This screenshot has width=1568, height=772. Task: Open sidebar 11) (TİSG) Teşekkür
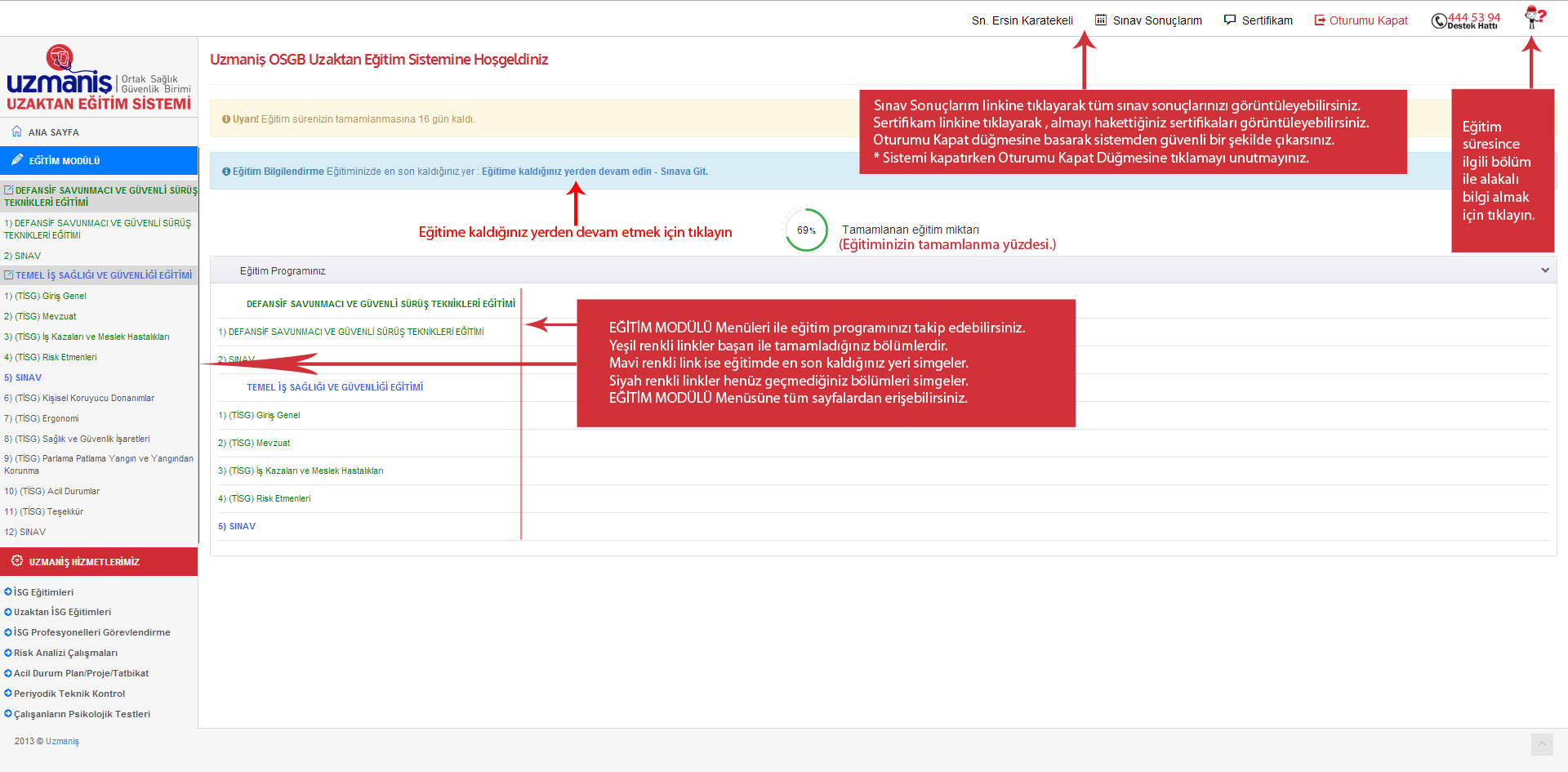44,511
